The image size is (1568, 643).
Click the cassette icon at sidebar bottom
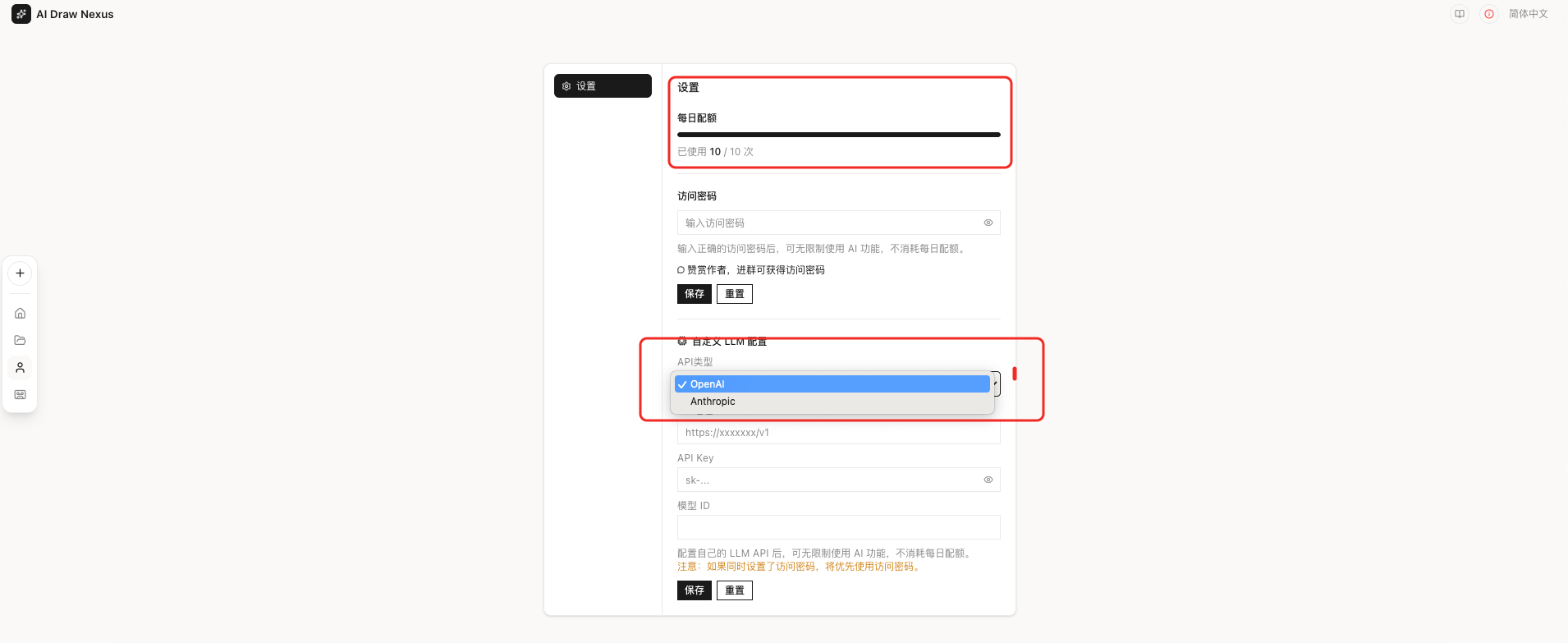(x=21, y=395)
